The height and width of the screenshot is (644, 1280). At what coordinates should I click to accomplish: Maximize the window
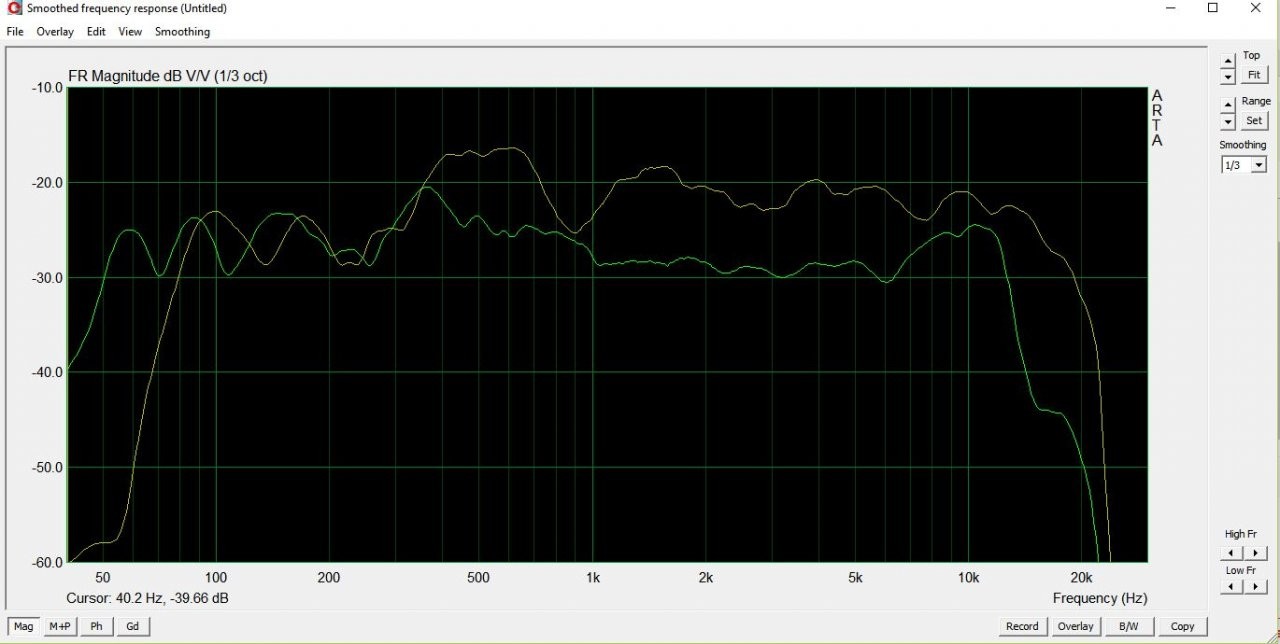(x=1213, y=8)
